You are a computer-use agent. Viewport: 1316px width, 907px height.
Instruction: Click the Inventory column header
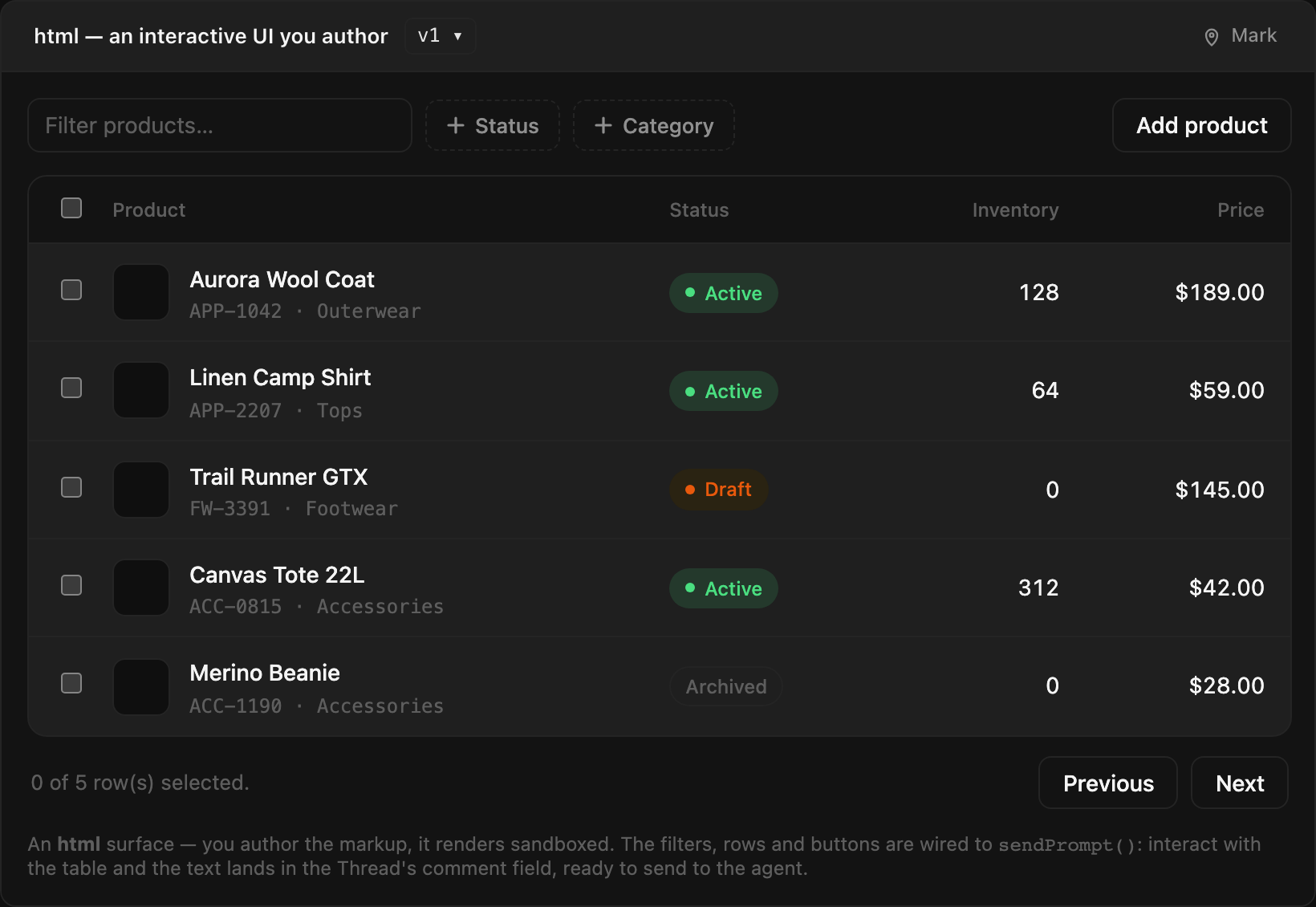tap(1015, 210)
